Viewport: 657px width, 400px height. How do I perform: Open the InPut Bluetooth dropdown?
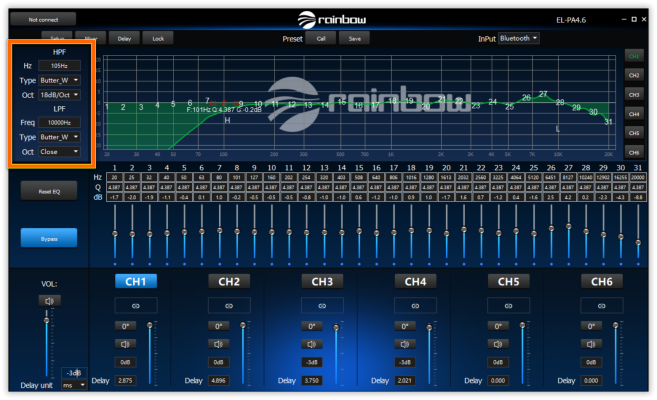[x=519, y=38]
